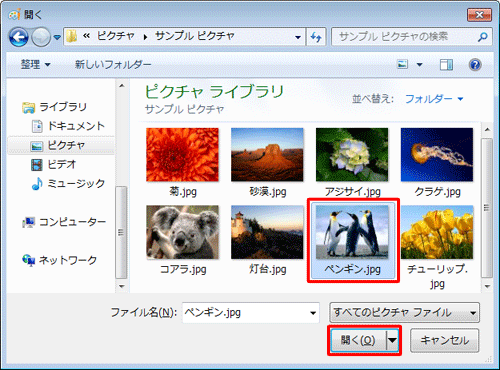Open the 並べ替え フォルダー dropdown

(434, 99)
